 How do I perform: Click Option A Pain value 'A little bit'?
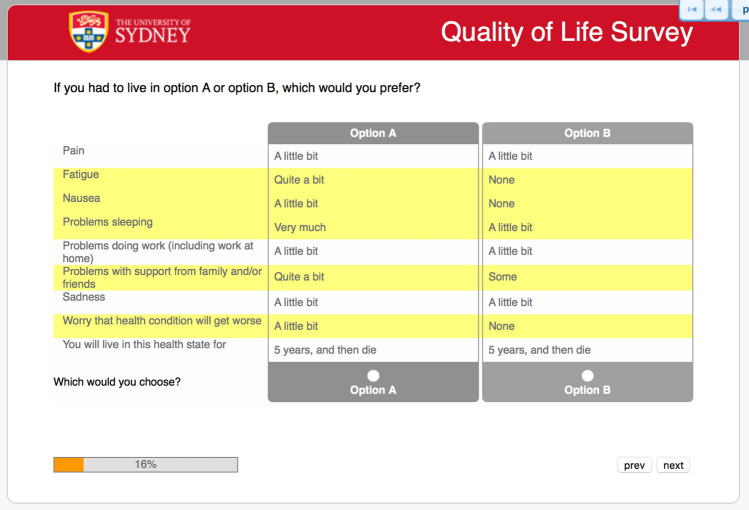tap(296, 156)
